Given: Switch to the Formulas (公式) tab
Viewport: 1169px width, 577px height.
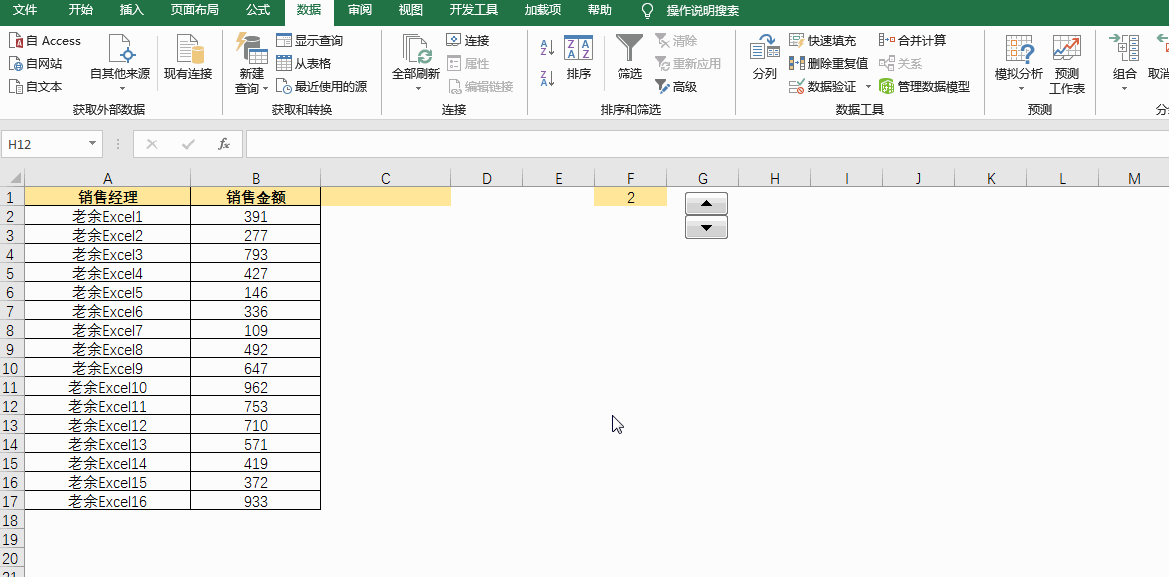Looking at the screenshot, I should pos(258,10).
